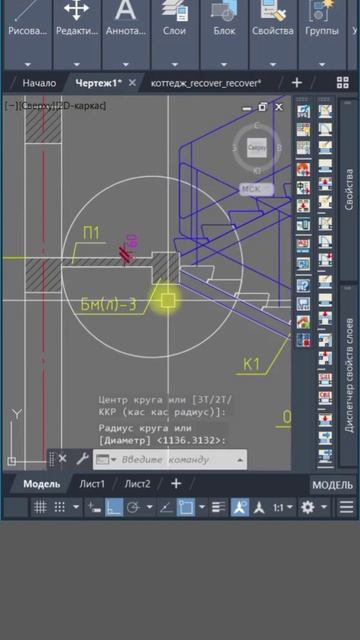The height and width of the screenshot is (640, 360).
Task: Select the К1 leader label
Action: pos(251,364)
